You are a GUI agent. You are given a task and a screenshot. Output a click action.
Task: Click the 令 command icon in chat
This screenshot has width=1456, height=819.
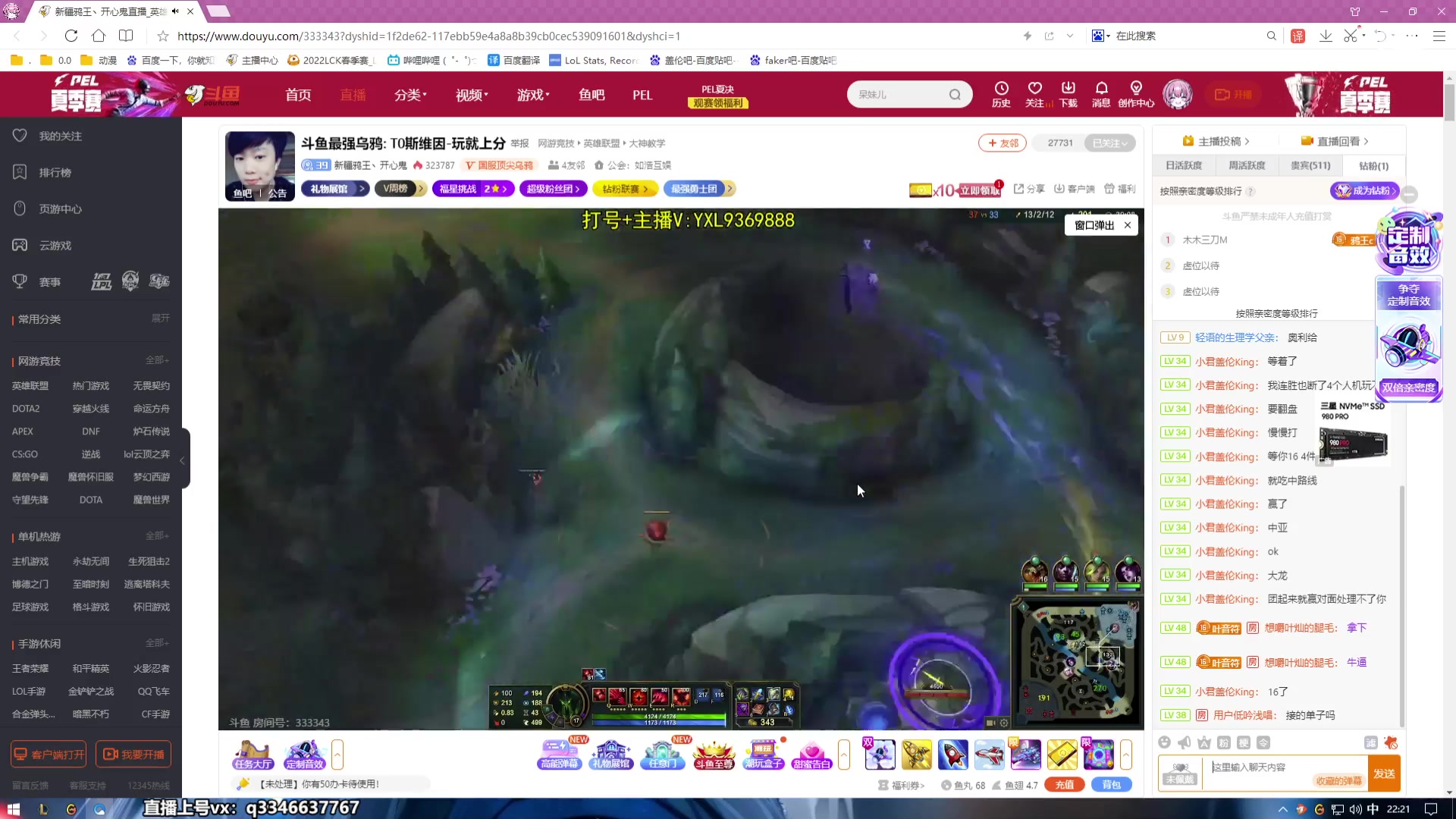1263,742
